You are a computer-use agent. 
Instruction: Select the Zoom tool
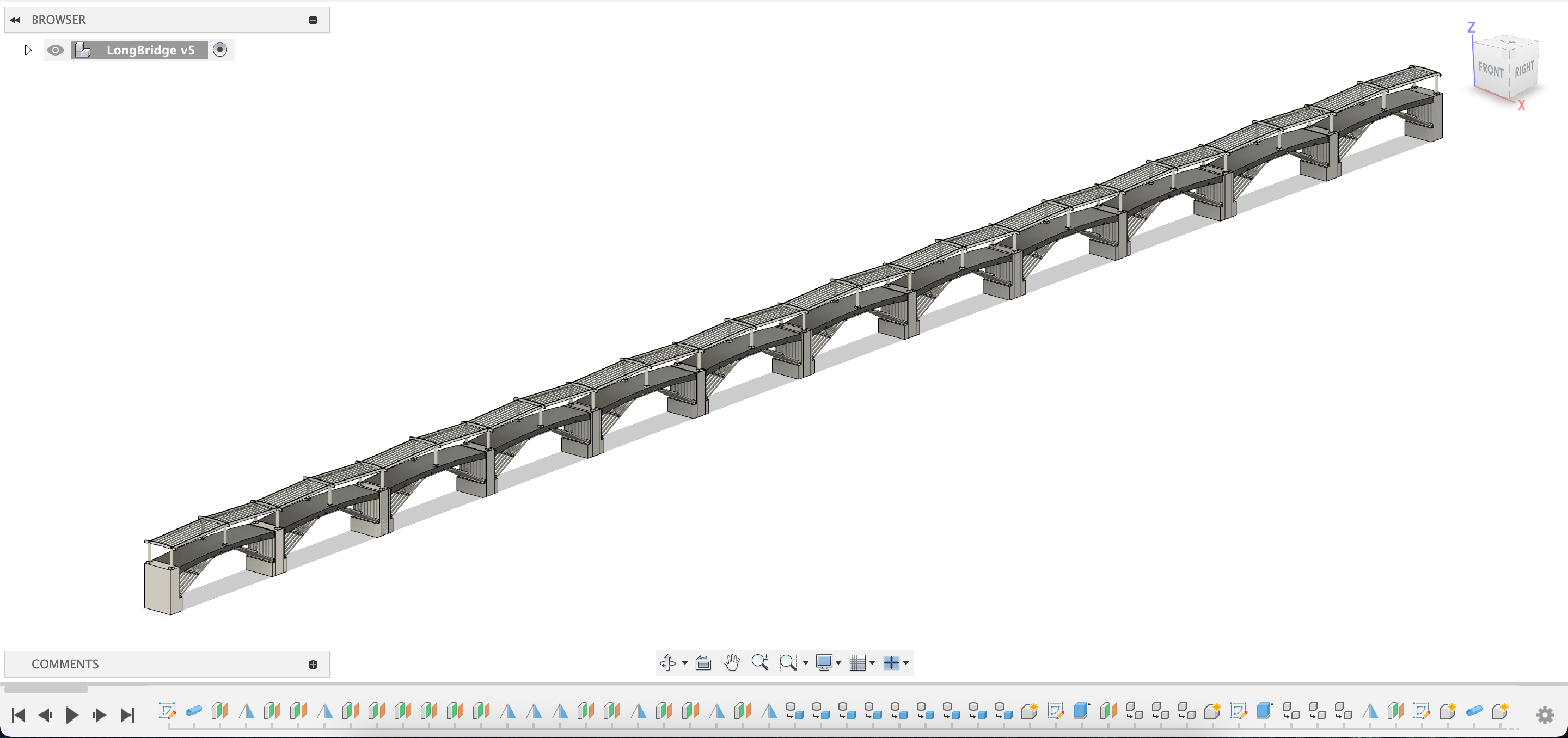tap(760, 662)
